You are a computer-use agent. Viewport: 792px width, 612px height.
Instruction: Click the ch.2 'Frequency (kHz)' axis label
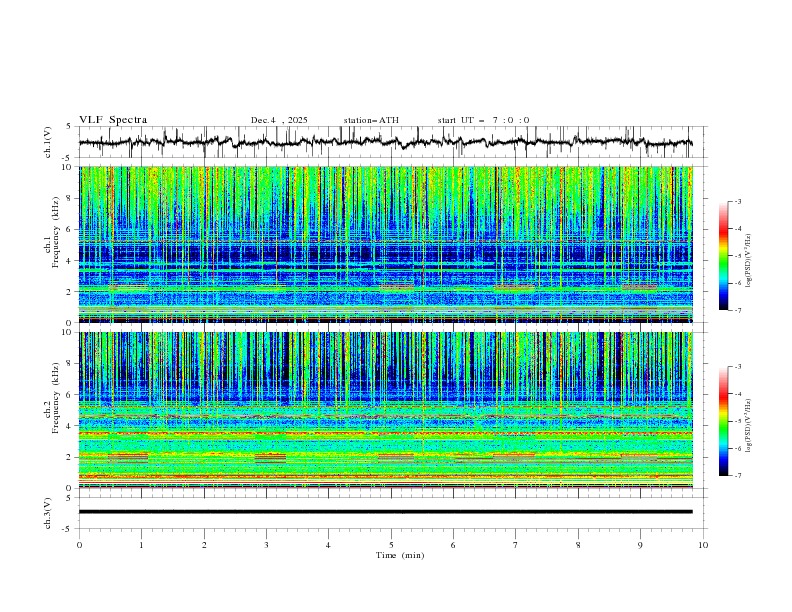tap(56, 397)
